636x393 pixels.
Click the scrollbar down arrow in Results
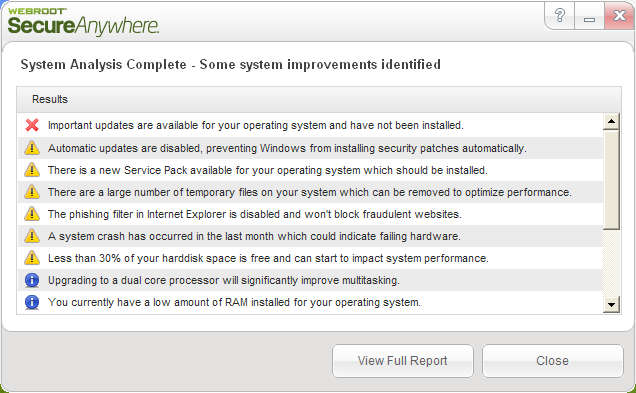pyautogui.click(x=611, y=305)
